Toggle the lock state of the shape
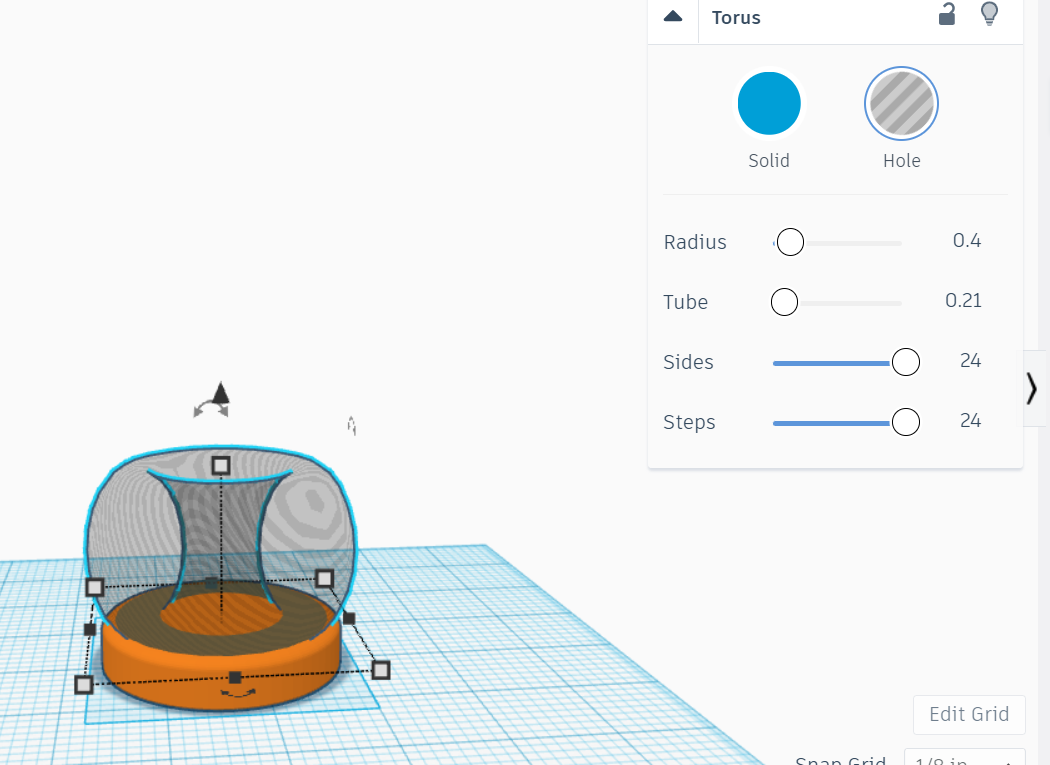1050x765 pixels. pyautogui.click(x=946, y=14)
